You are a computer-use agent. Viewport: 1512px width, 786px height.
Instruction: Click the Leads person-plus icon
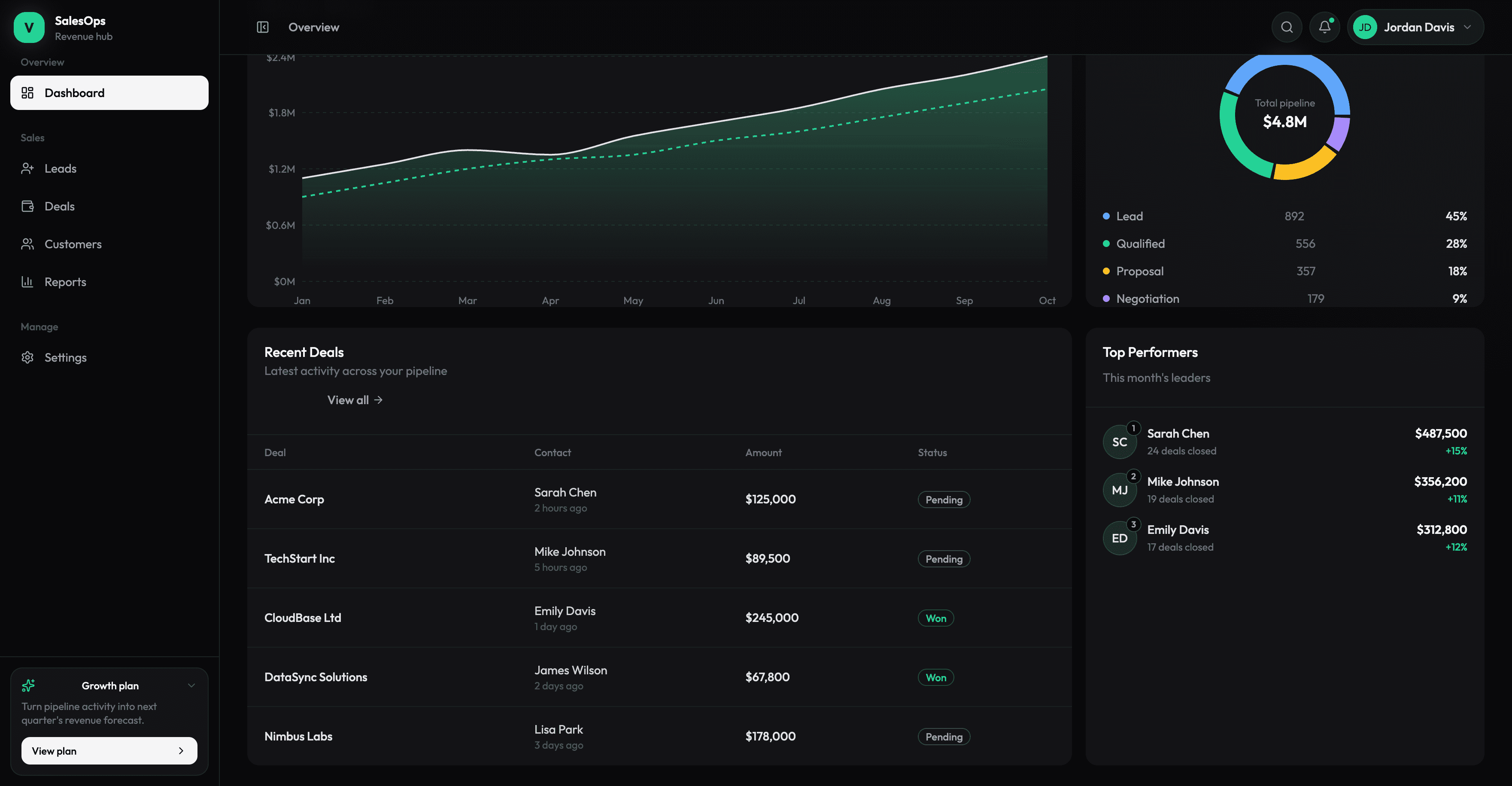click(x=27, y=169)
